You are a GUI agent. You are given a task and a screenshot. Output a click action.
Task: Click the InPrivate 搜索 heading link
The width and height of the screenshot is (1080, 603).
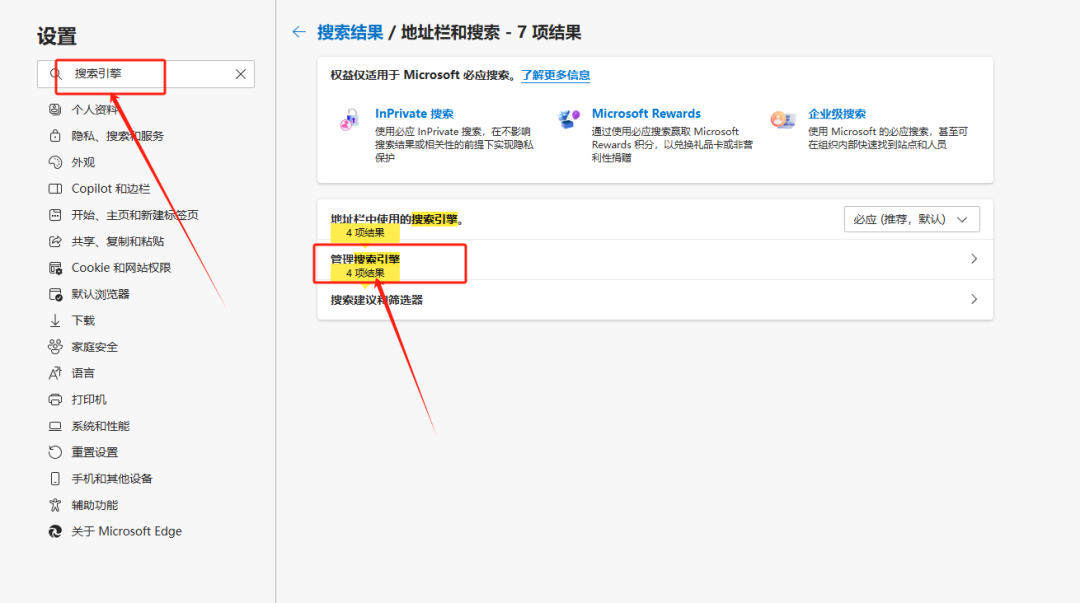point(414,114)
